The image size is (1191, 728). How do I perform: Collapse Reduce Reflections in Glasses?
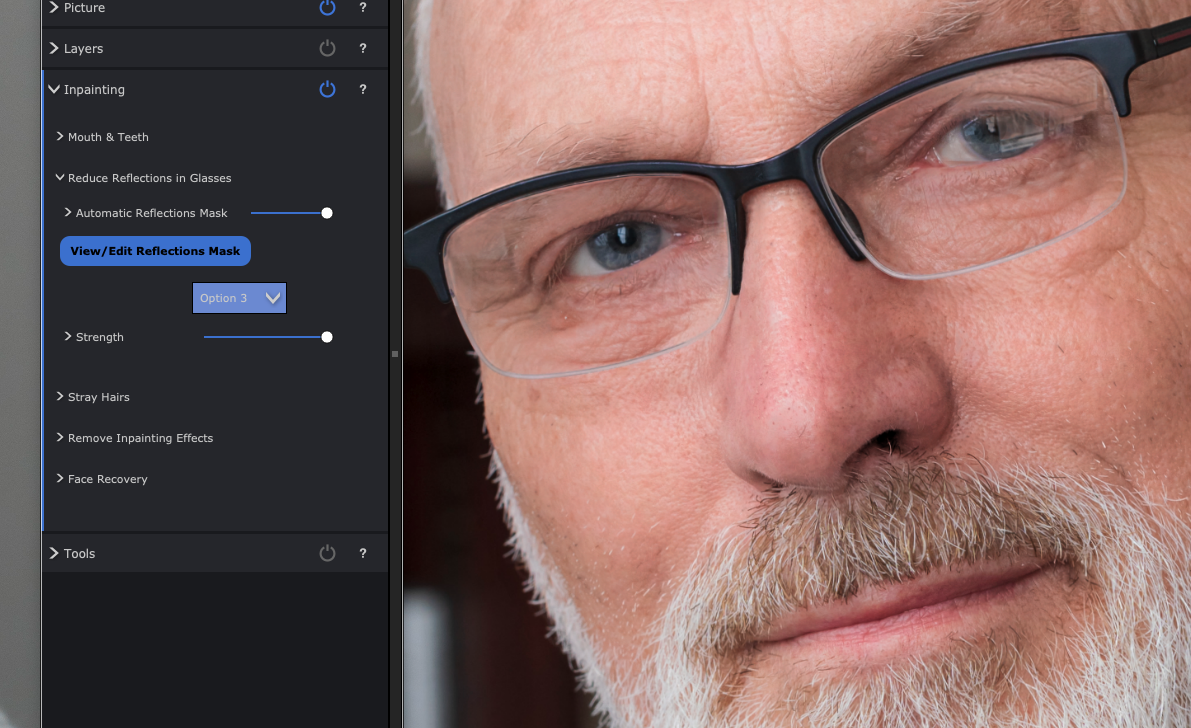click(x=60, y=177)
